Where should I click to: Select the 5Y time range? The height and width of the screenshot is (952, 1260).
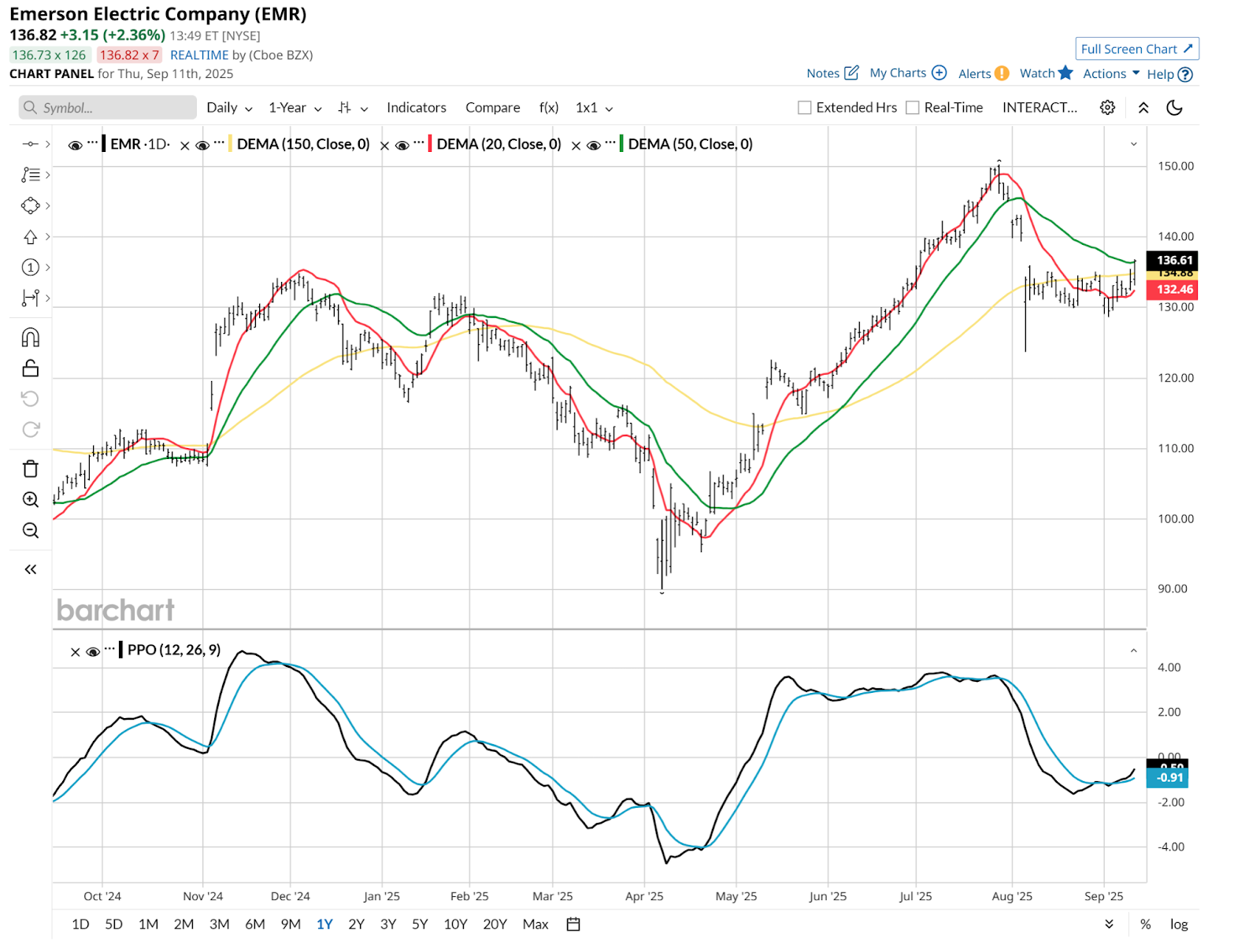coord(420,924)
